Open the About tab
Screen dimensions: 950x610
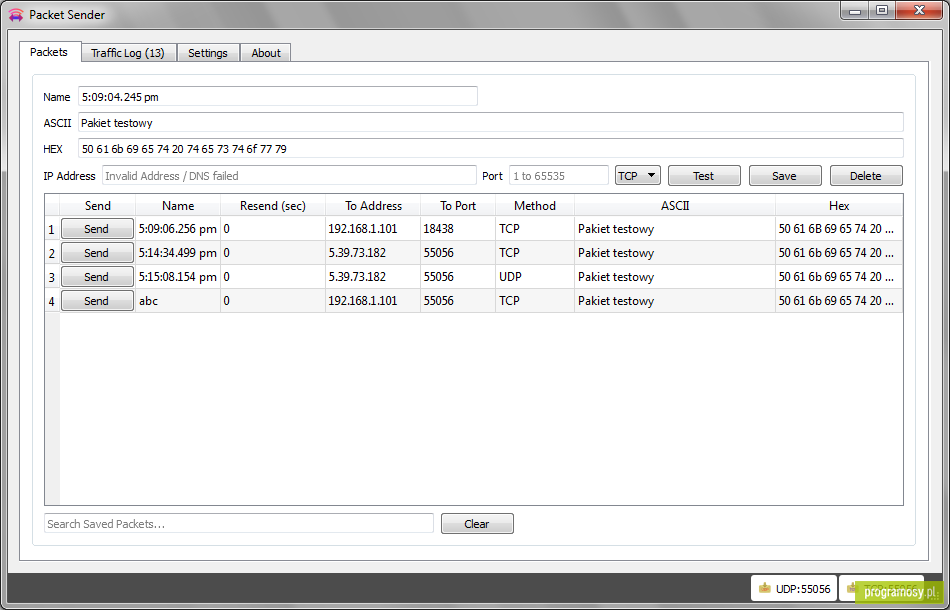(266, 53)
